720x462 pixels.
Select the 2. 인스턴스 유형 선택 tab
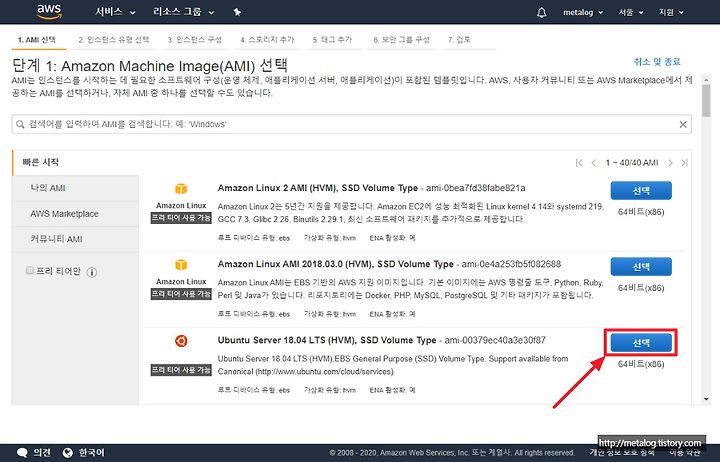coord(113,40)
